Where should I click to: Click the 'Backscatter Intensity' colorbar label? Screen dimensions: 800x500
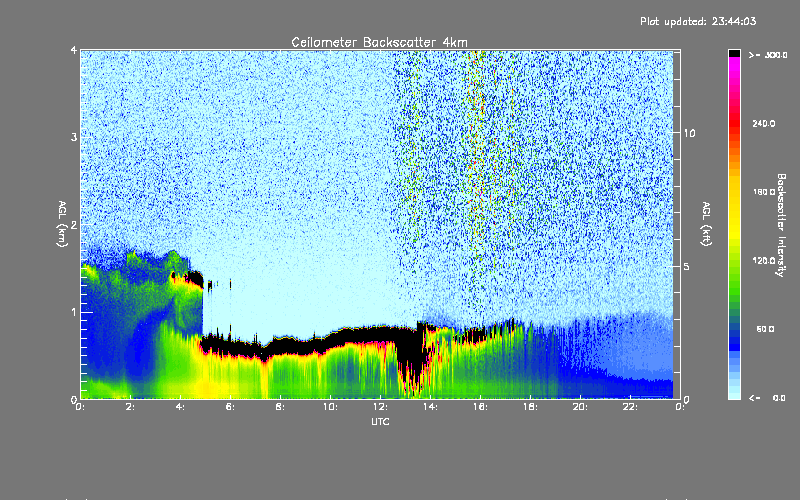click(x=780, y=225)
